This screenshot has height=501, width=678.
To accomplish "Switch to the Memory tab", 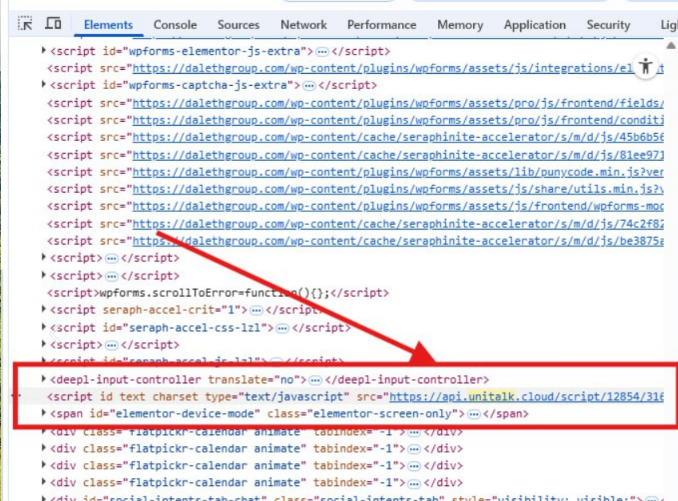I will 460,25.
